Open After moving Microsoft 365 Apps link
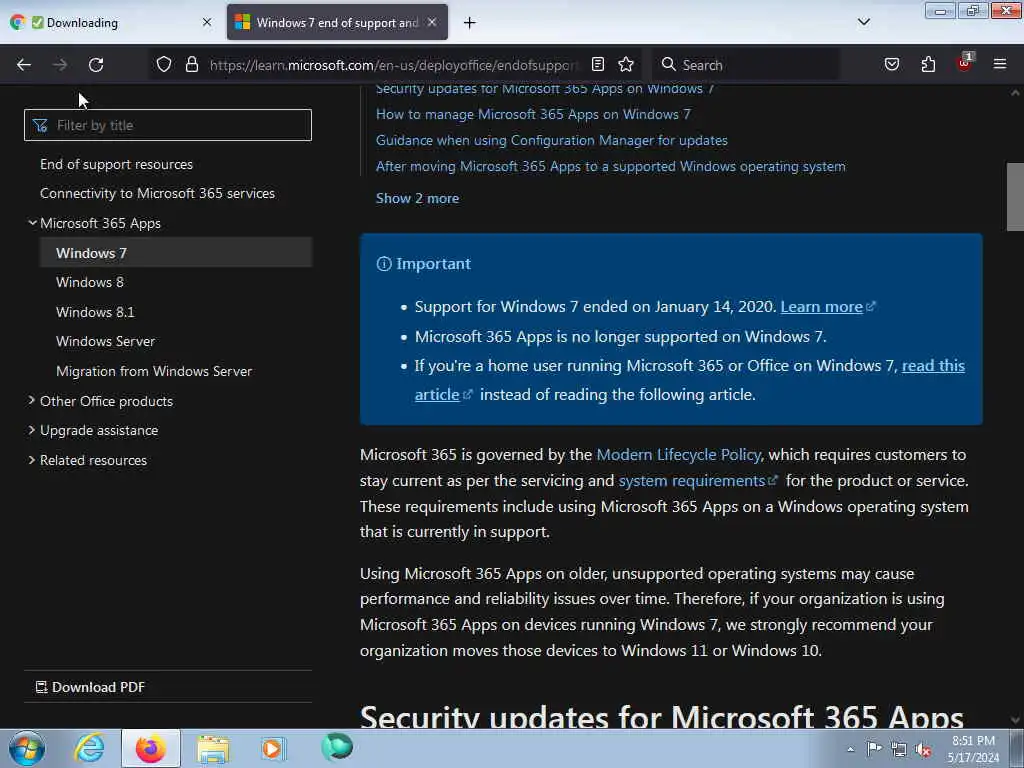 click(611, 167)
